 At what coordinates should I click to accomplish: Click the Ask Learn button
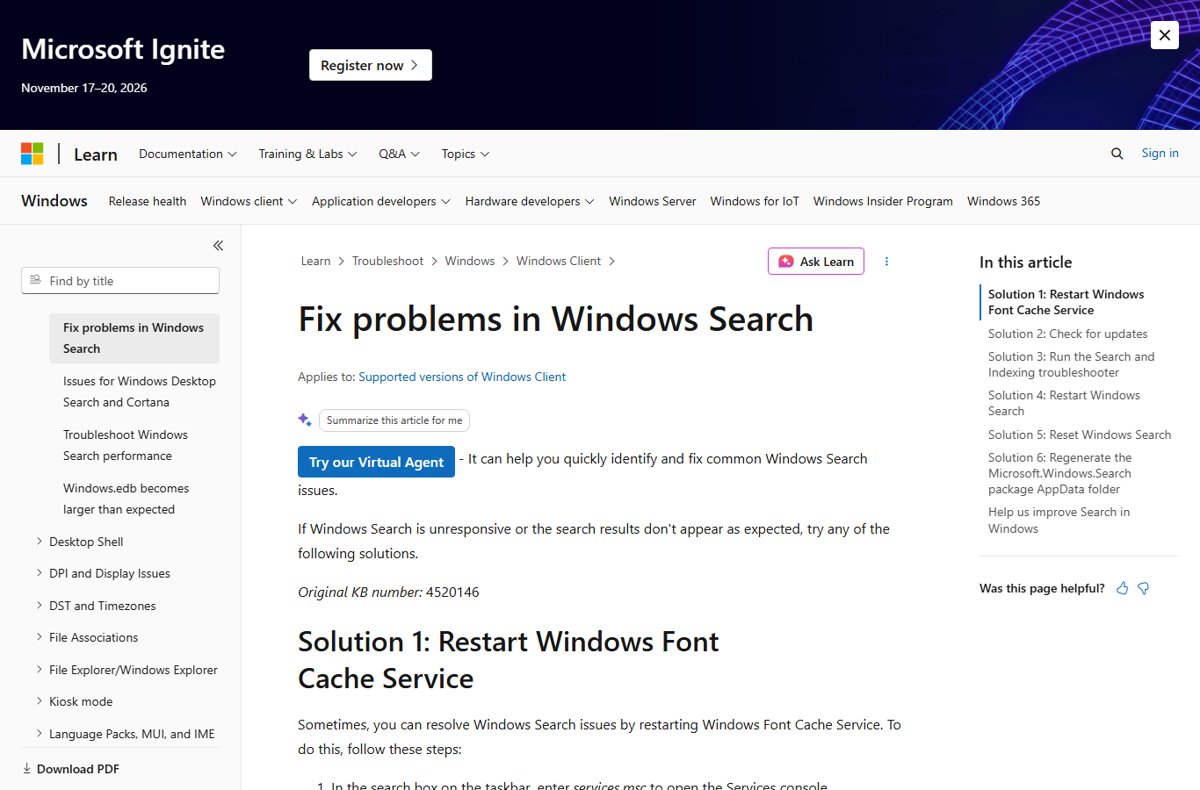pyautogui.click(x=816, y=261)
